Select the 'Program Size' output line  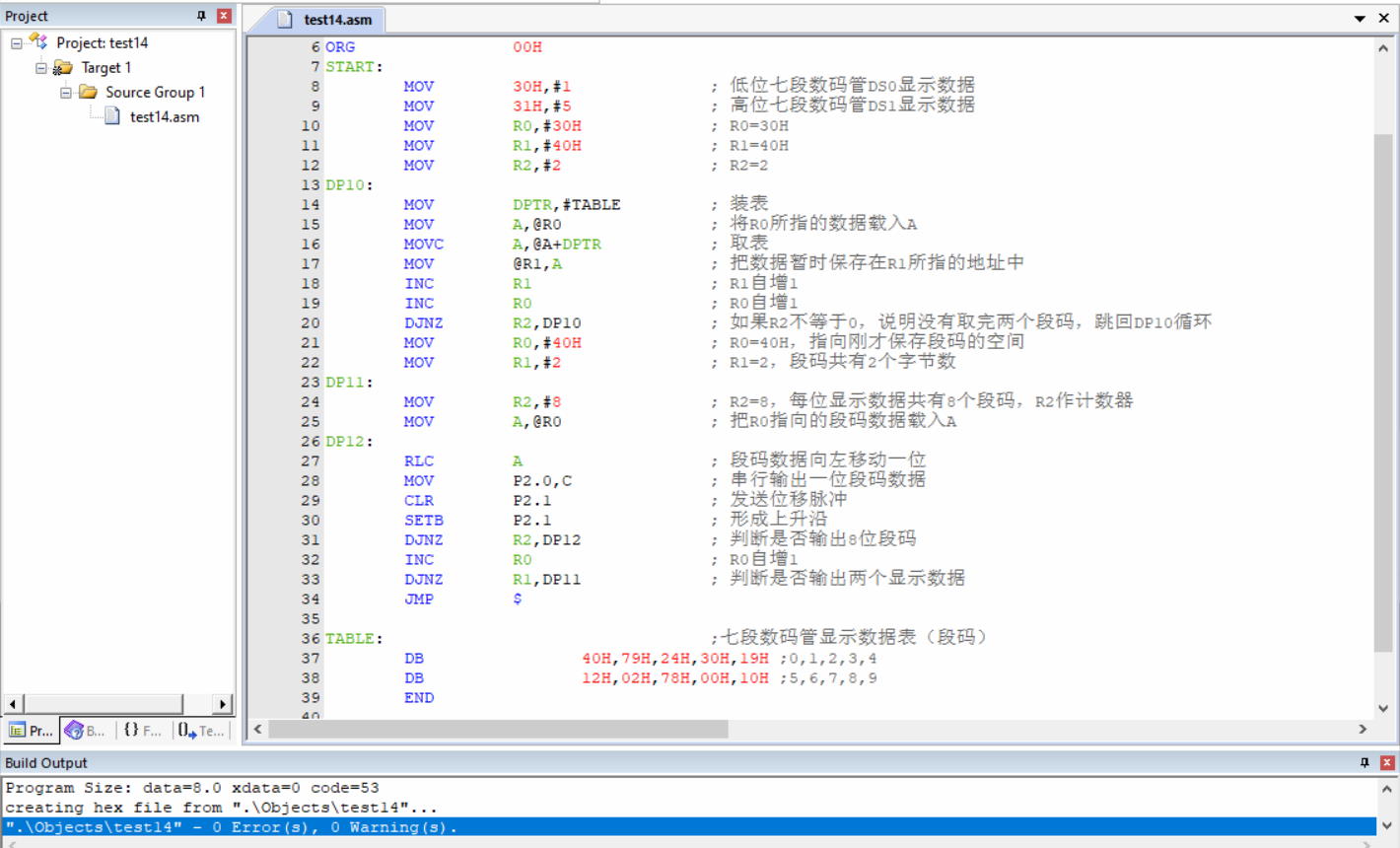click(x=192, y=788)
